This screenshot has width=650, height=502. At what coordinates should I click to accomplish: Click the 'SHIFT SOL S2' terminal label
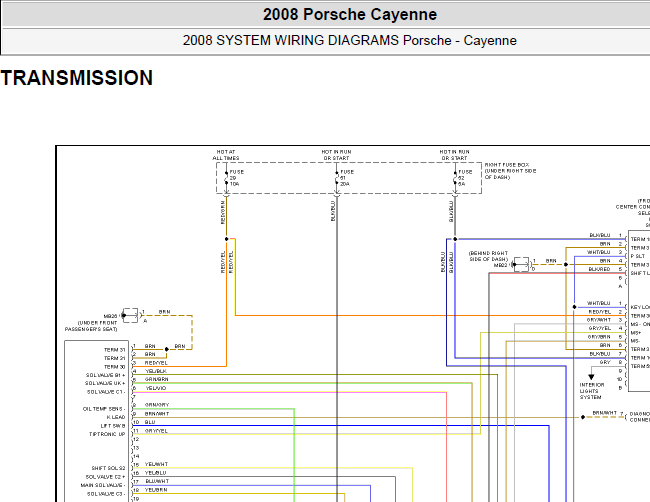(108, 468)
